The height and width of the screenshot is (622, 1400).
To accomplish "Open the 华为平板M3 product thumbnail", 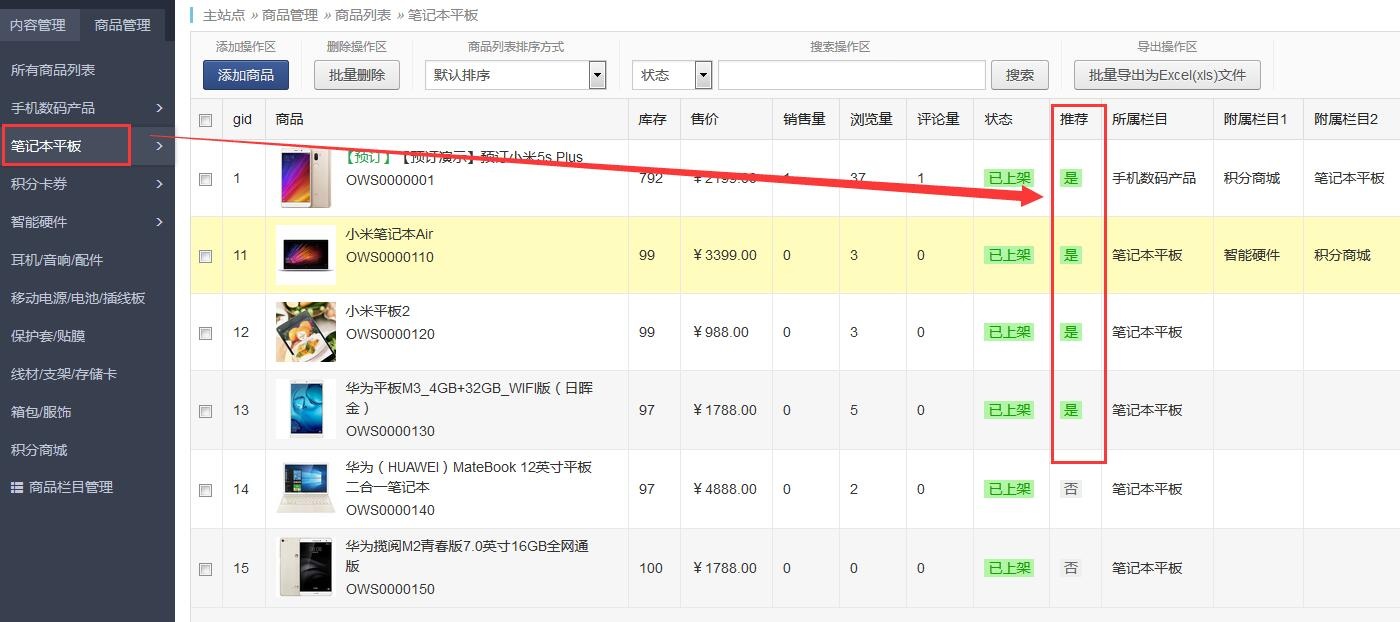I will click(306, 409).
